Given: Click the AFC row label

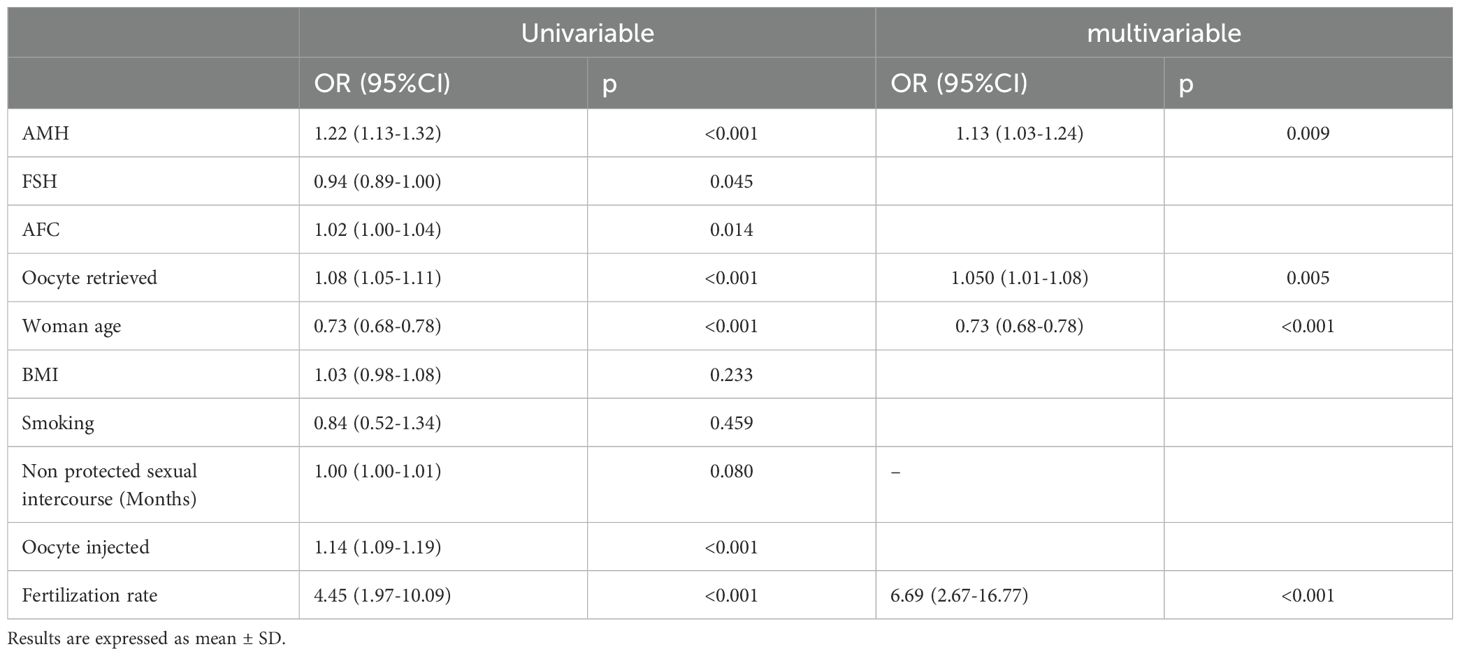Looking at the screenshot, I should tap(38, 229).
